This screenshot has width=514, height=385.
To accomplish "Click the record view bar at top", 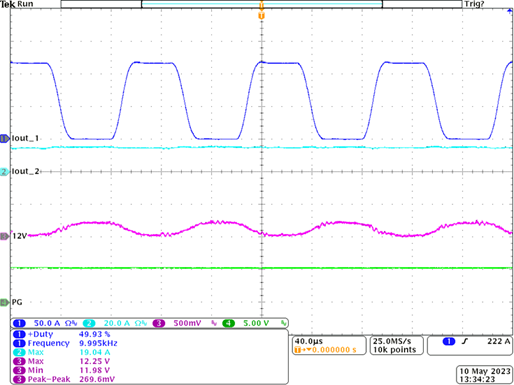I will (261, 4).
